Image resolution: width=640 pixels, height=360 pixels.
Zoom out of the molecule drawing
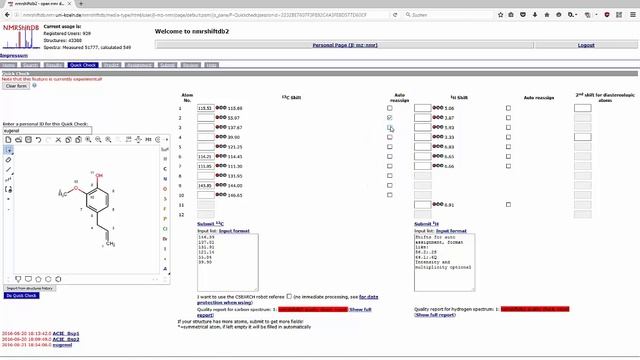pyautogui.click(x=98, y=140)
